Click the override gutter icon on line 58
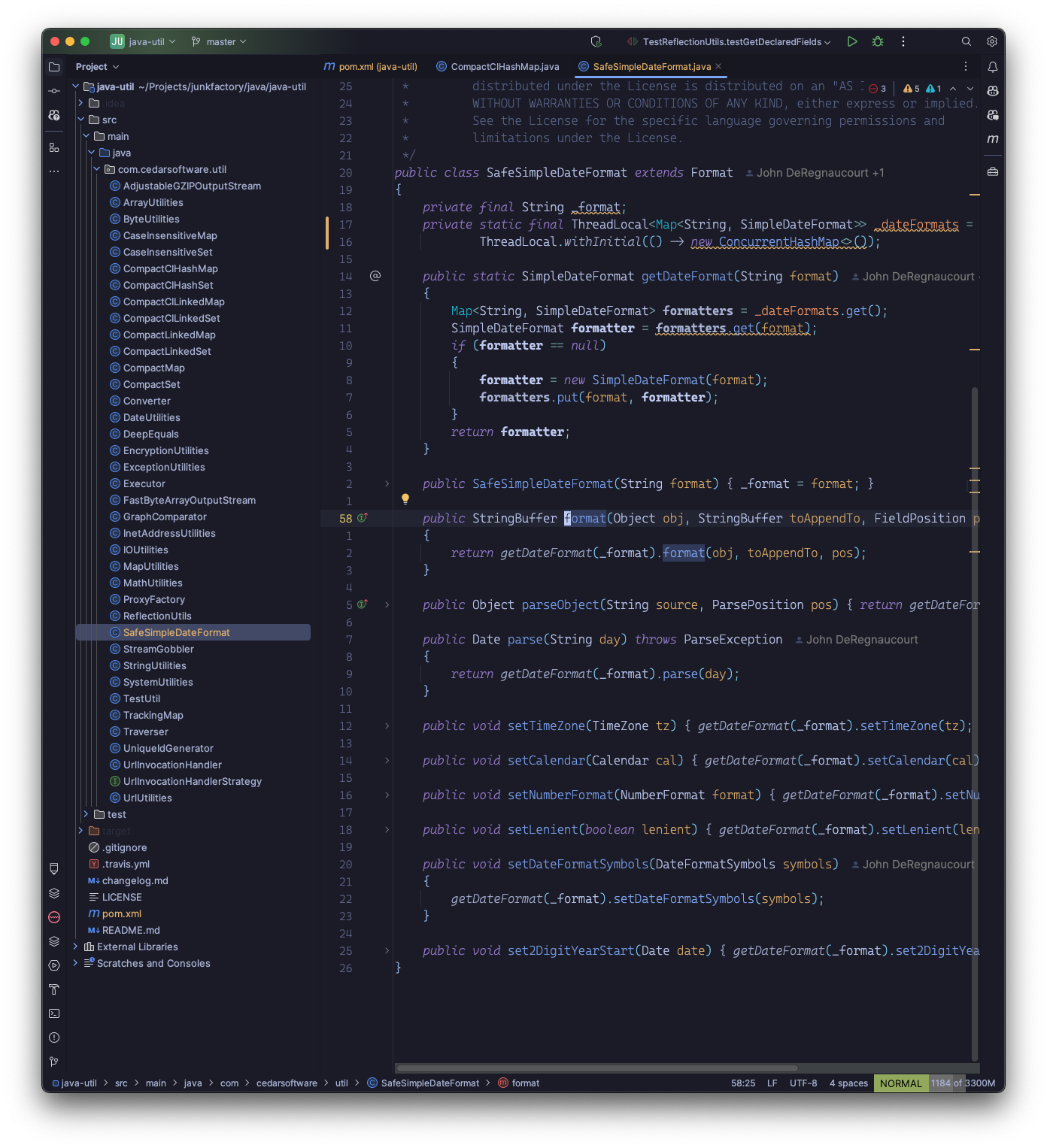This screenshot has height=1148, width=1047. click(362, 518)
